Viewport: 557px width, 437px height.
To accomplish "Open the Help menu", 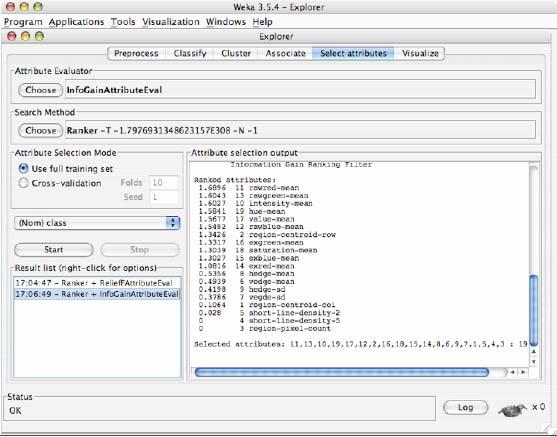I will tap(263, 22).
